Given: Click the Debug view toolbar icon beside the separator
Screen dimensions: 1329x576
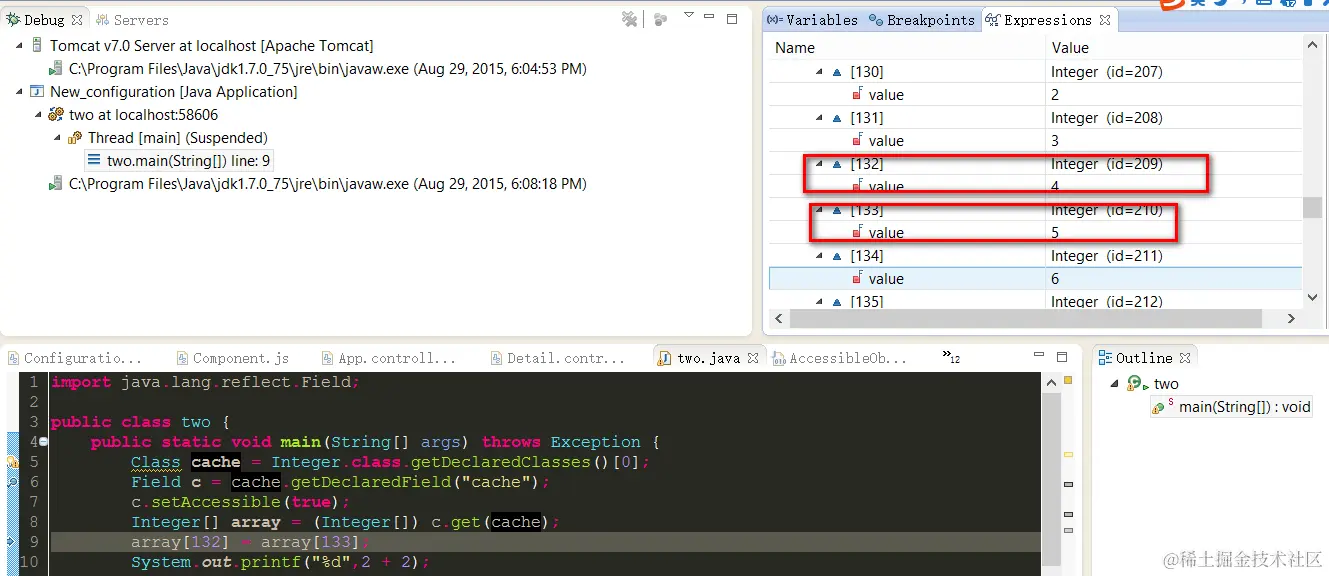Looking at the screenshot, I should (x=660, y=19).
